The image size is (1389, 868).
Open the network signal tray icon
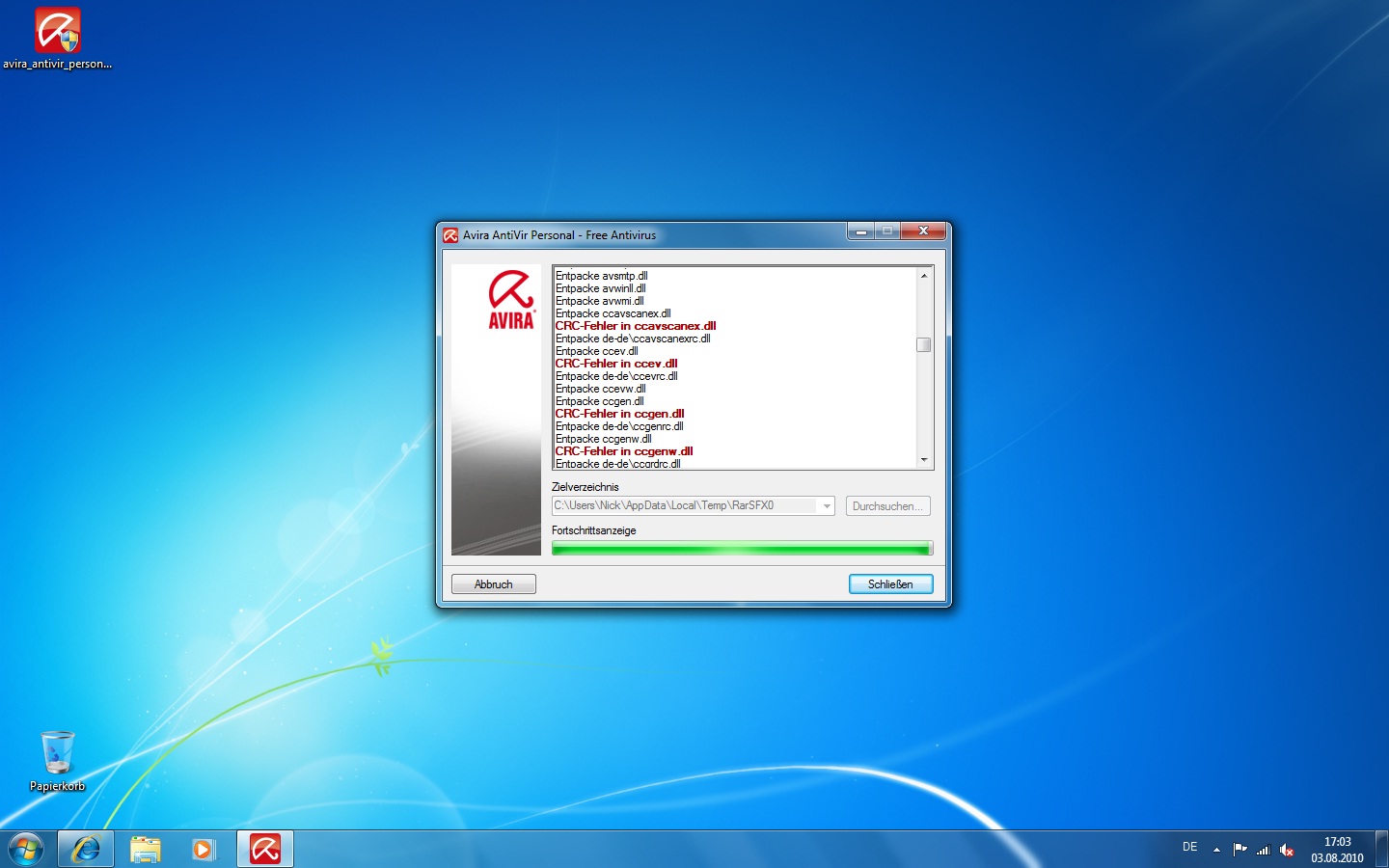pyautogui.click(x=1264, y=850)
